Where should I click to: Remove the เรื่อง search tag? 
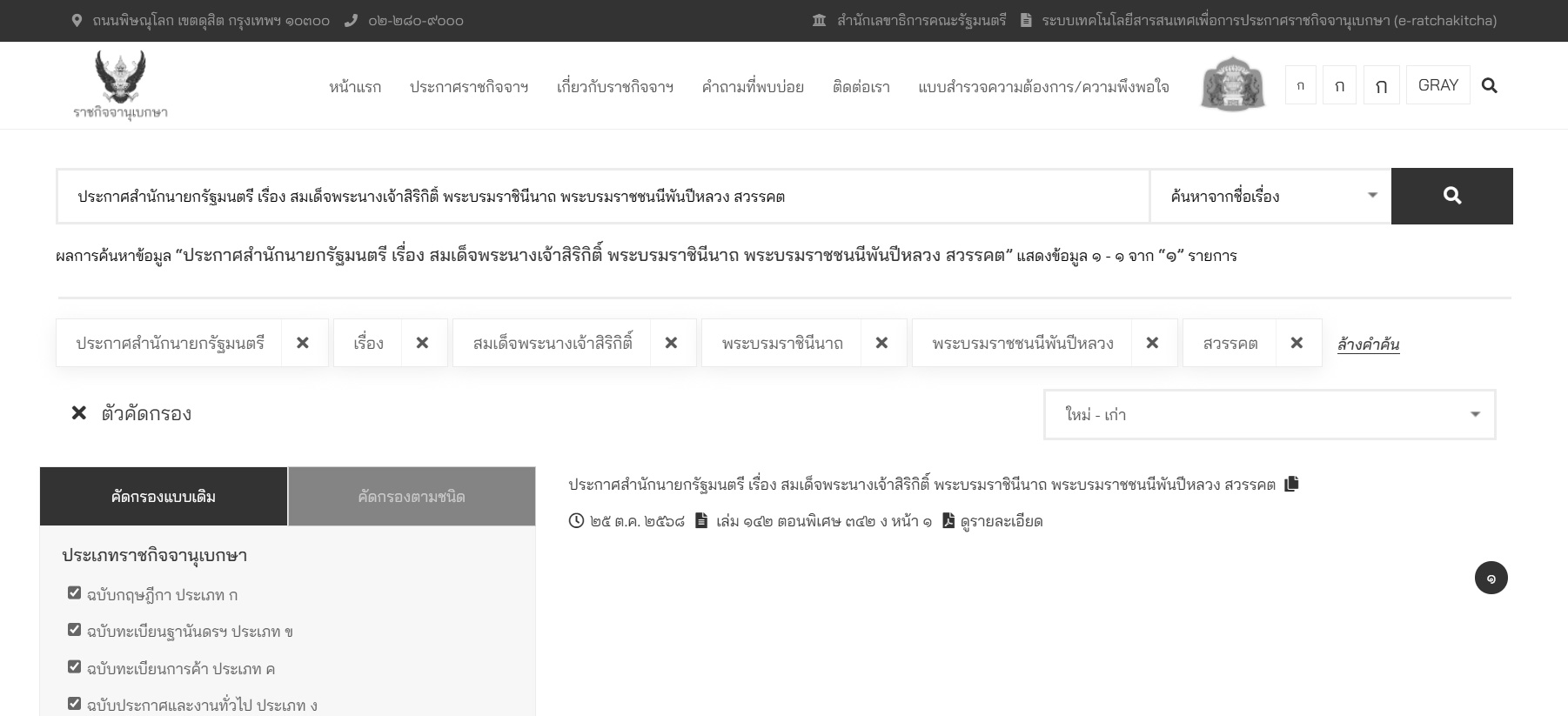point(422,343)
